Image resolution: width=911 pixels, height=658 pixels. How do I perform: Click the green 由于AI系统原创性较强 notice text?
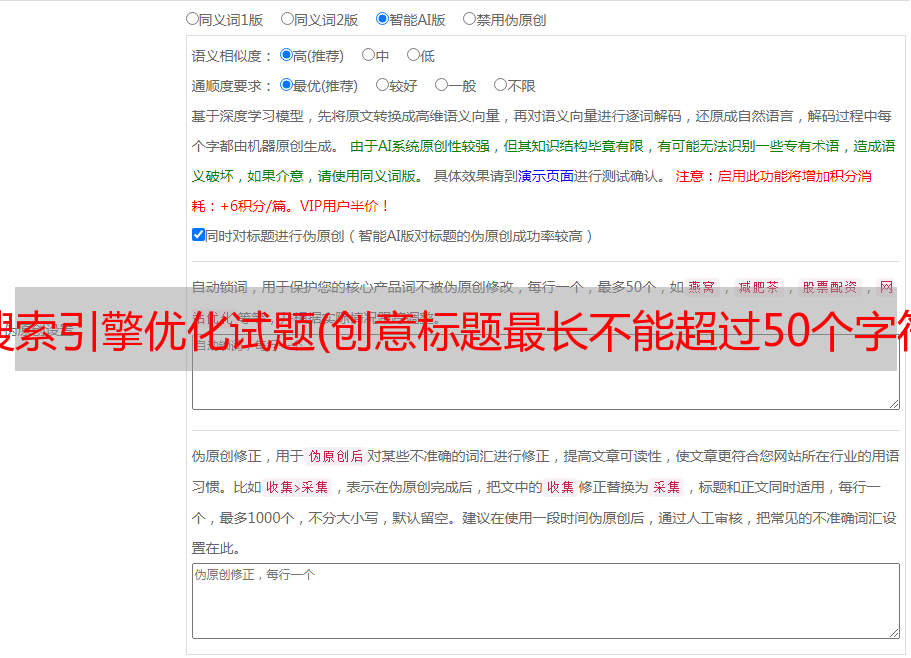(543, 161)
